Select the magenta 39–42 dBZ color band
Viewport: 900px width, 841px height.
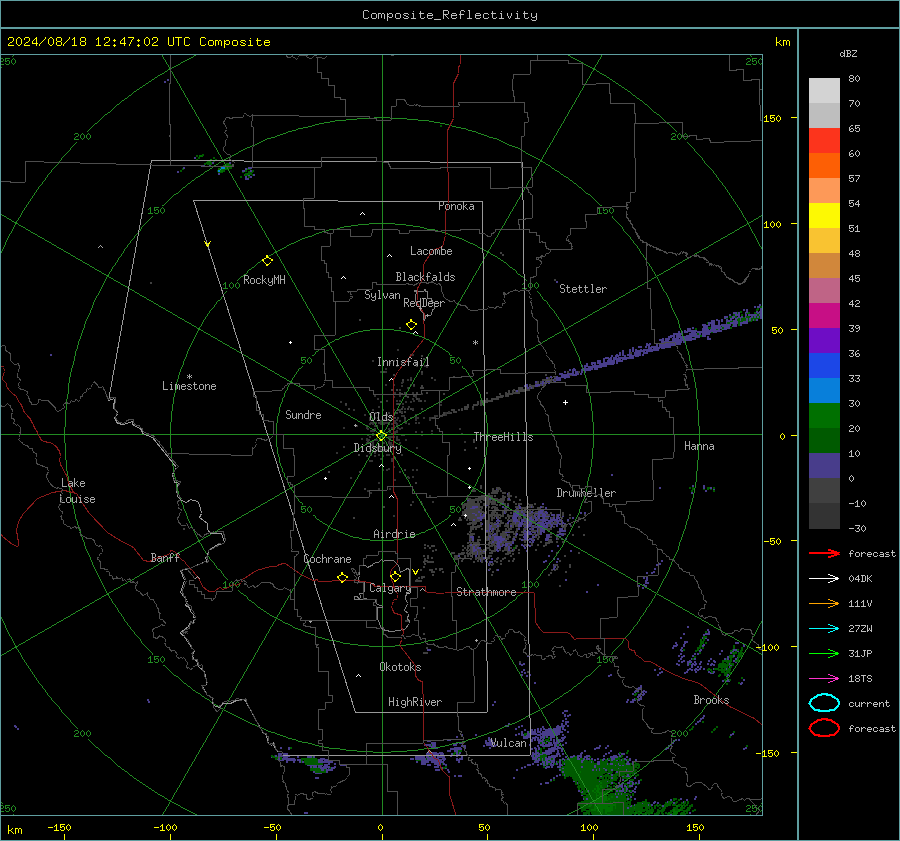[x=824, y=315]
